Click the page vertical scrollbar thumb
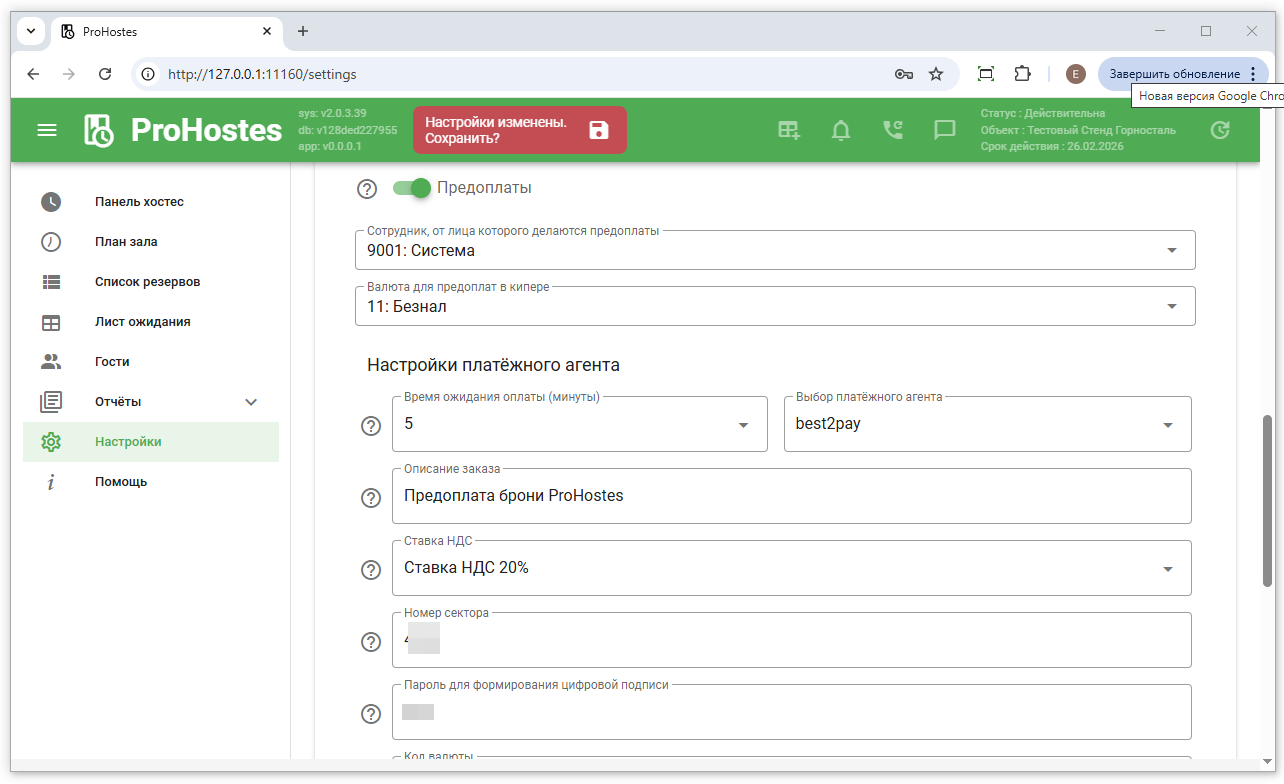The width and height of the screenshot is (1284, 784). (1268, 500)
